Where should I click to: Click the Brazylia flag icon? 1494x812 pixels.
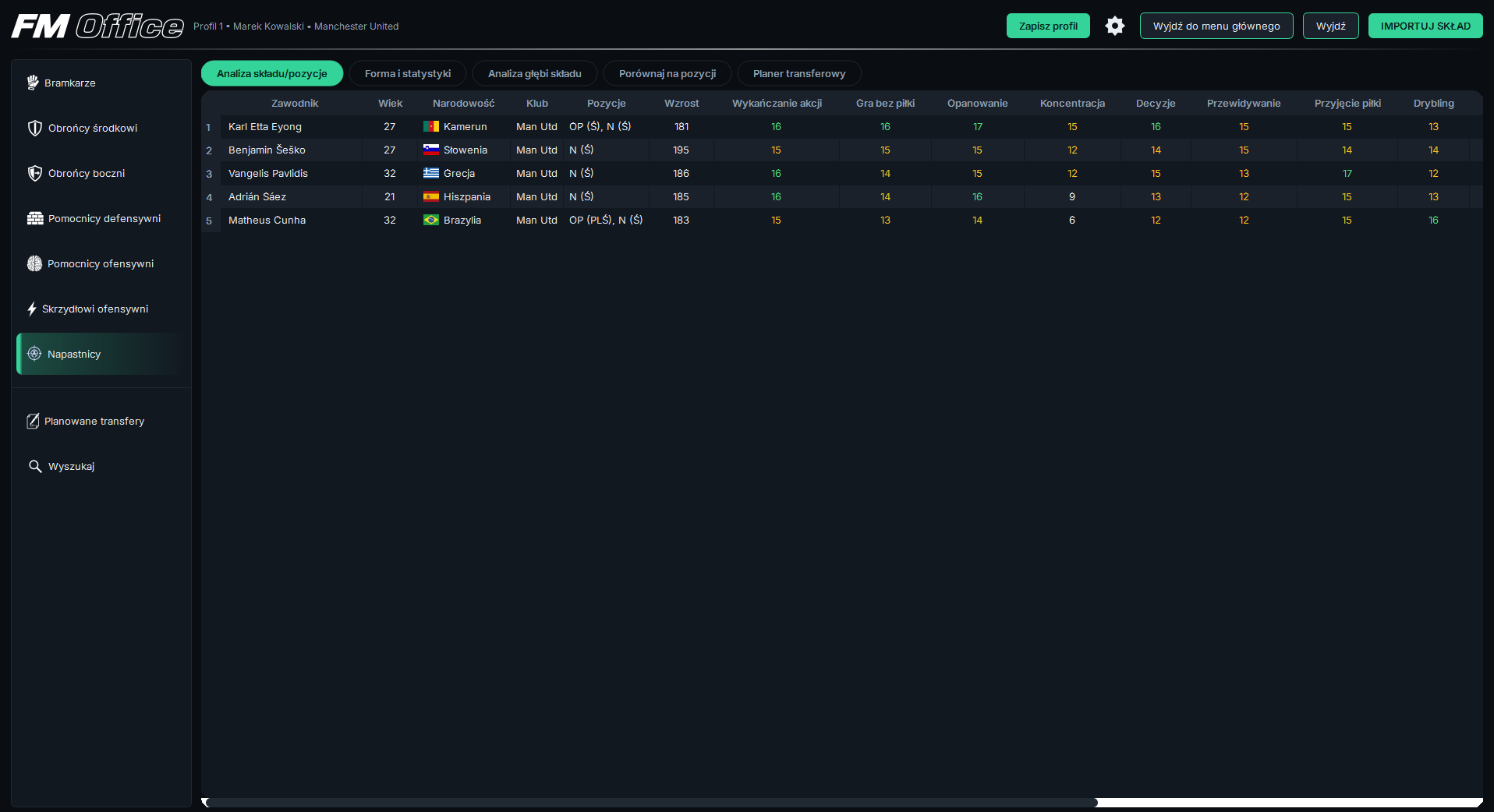[x=431, y=220]
